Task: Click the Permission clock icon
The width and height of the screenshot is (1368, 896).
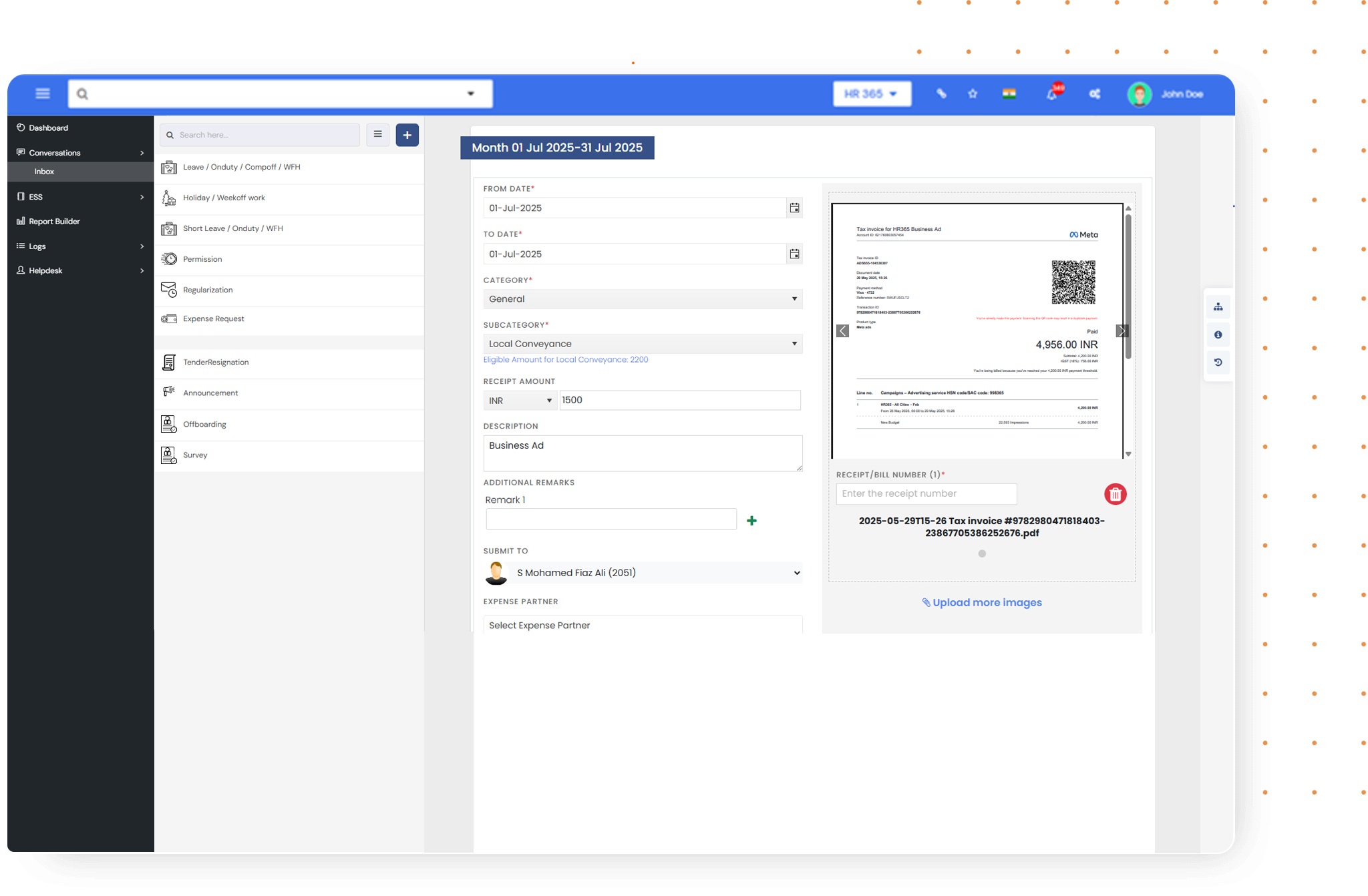Action: (x=169, y=259)
